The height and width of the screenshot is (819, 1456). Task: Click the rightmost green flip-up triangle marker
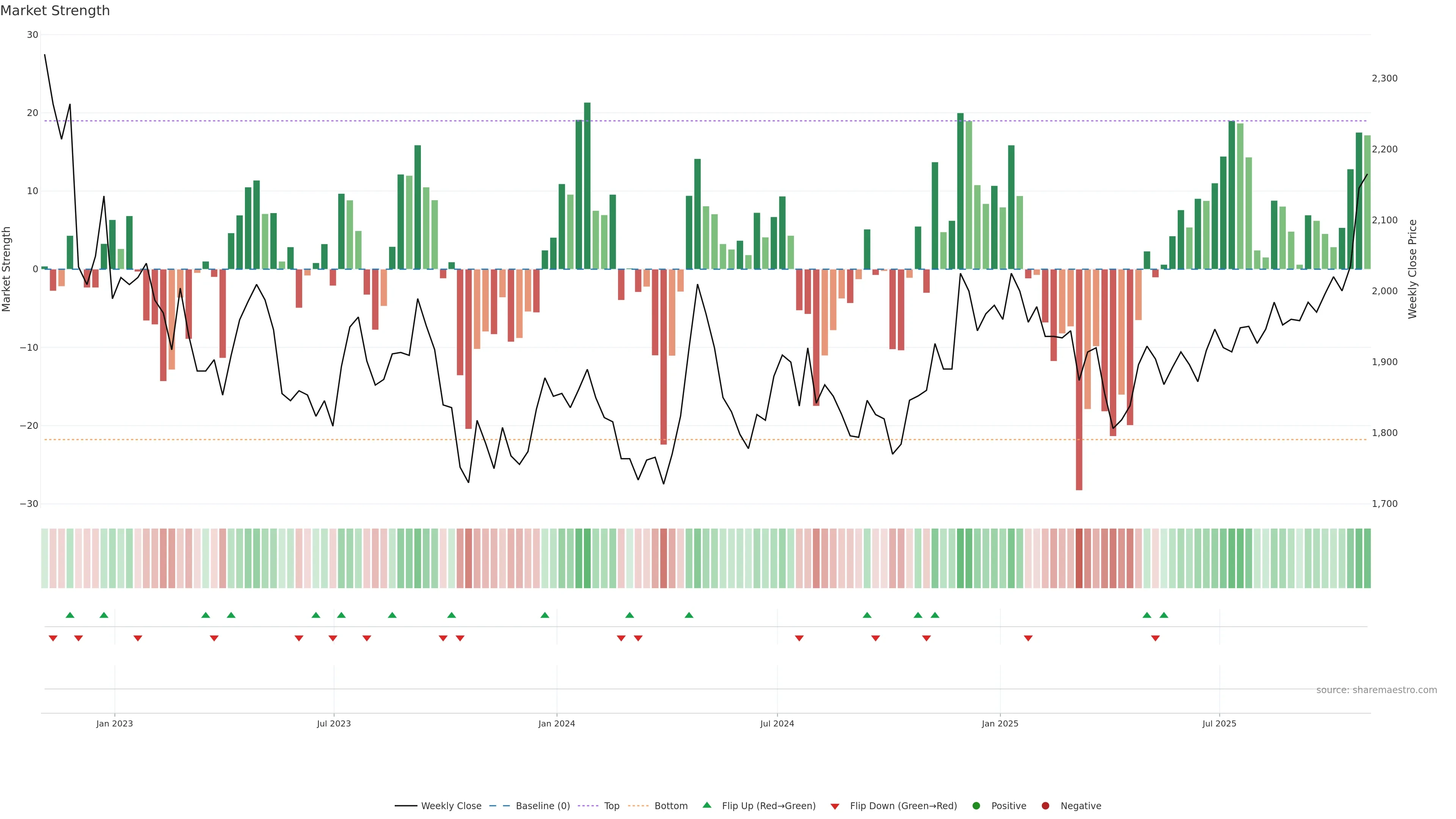pyautogui.click(x=1164, y=615)
